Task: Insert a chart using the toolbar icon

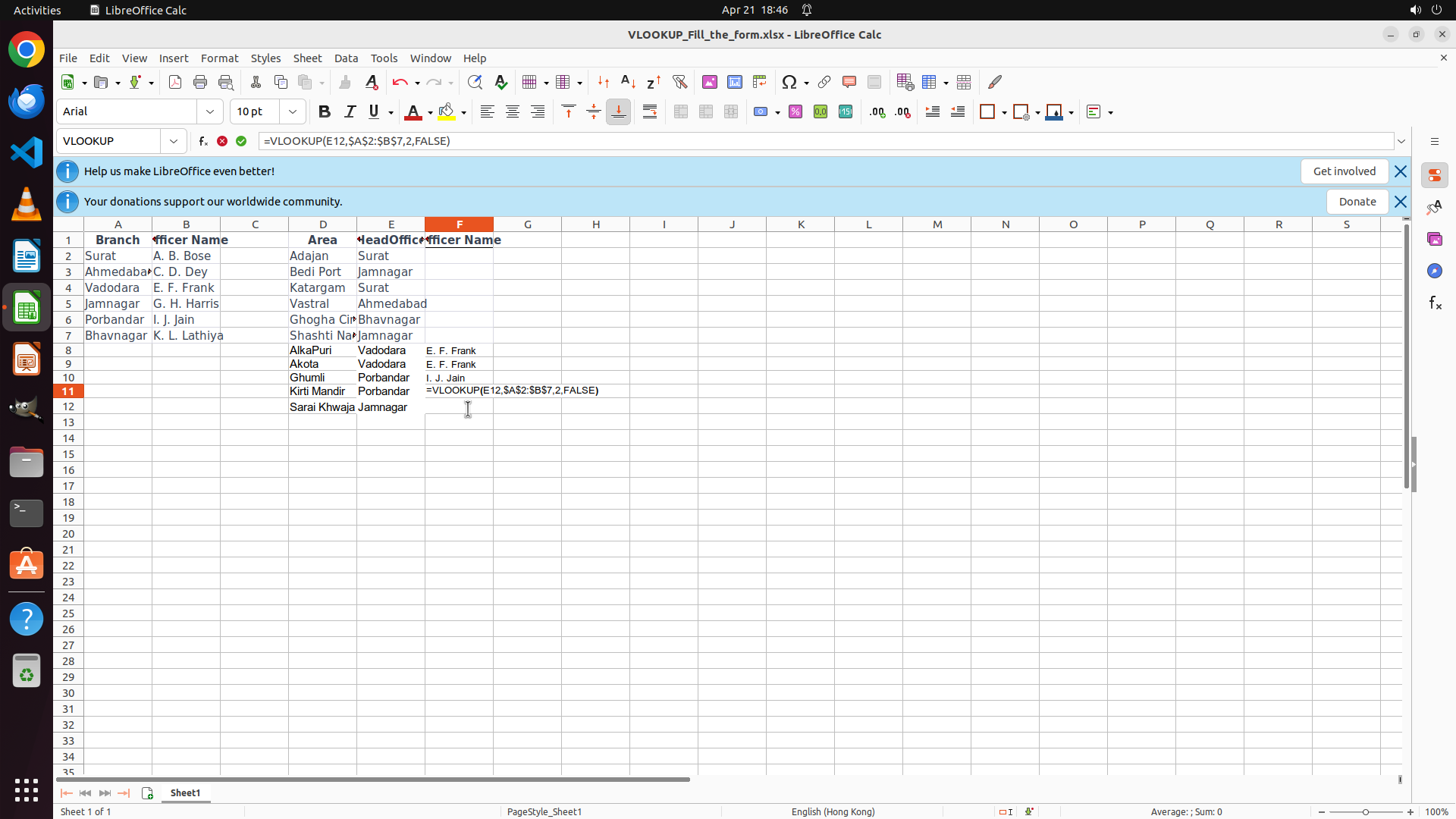Action: coord(735,82)
